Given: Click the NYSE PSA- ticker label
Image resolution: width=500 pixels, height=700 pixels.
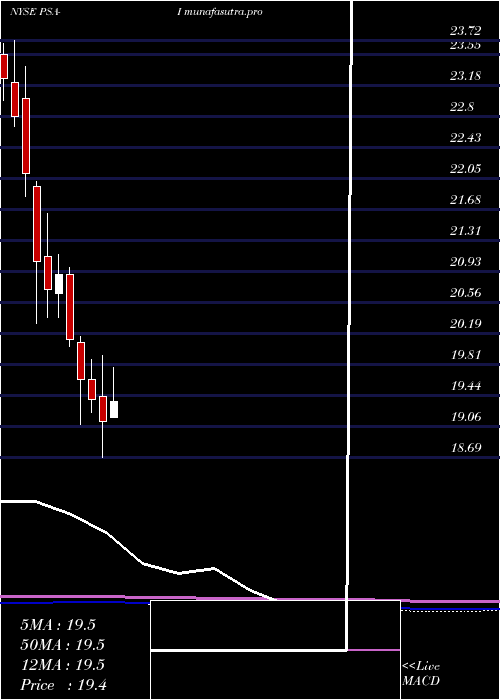Looking at the screenshot, I should (x=35, y=12).
